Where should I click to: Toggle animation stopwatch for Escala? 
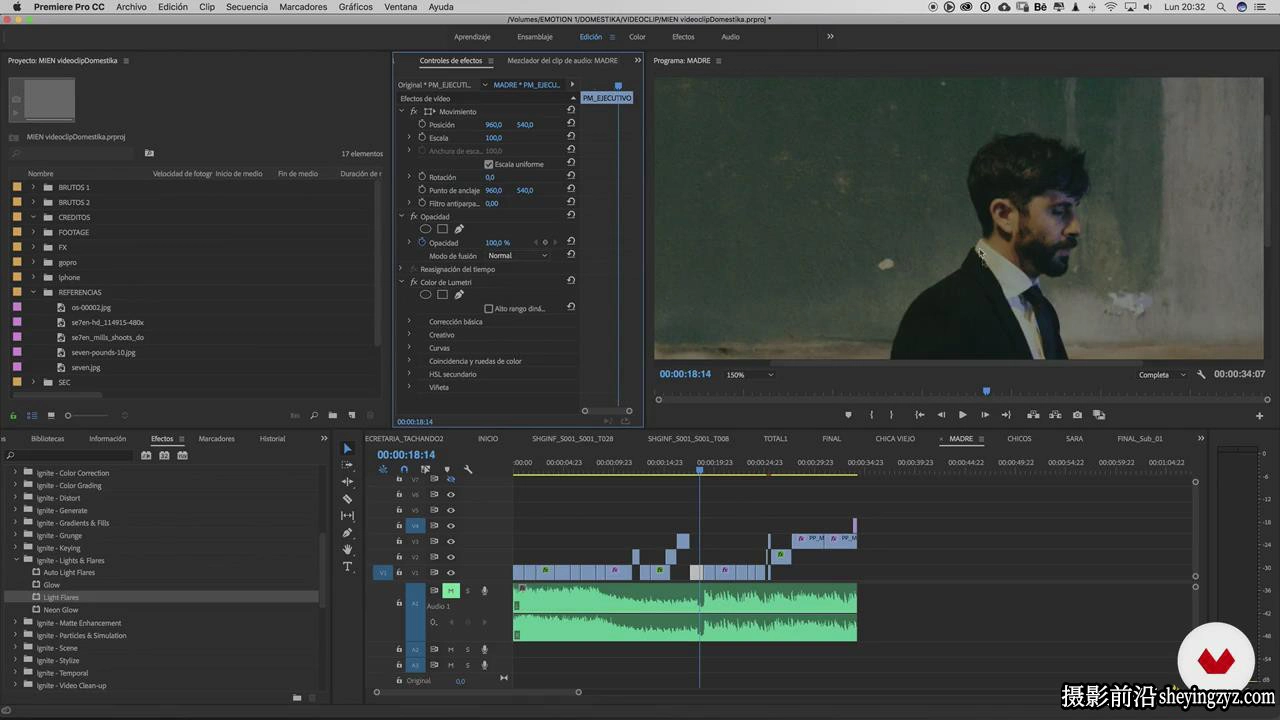pyautogui.click(x=422, y=137)
